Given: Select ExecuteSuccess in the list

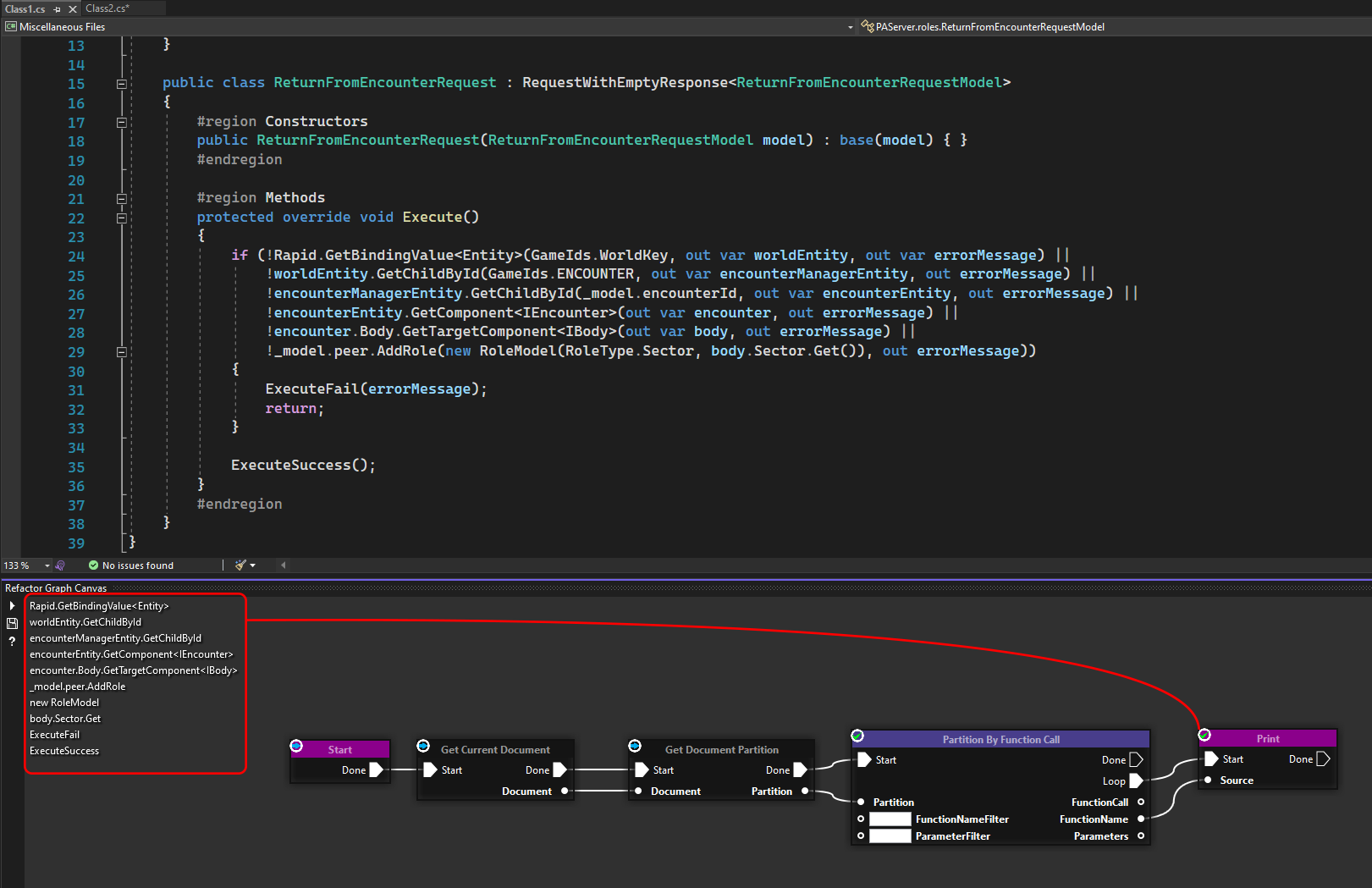Looking at the screenshot, I should coord(64,751).
